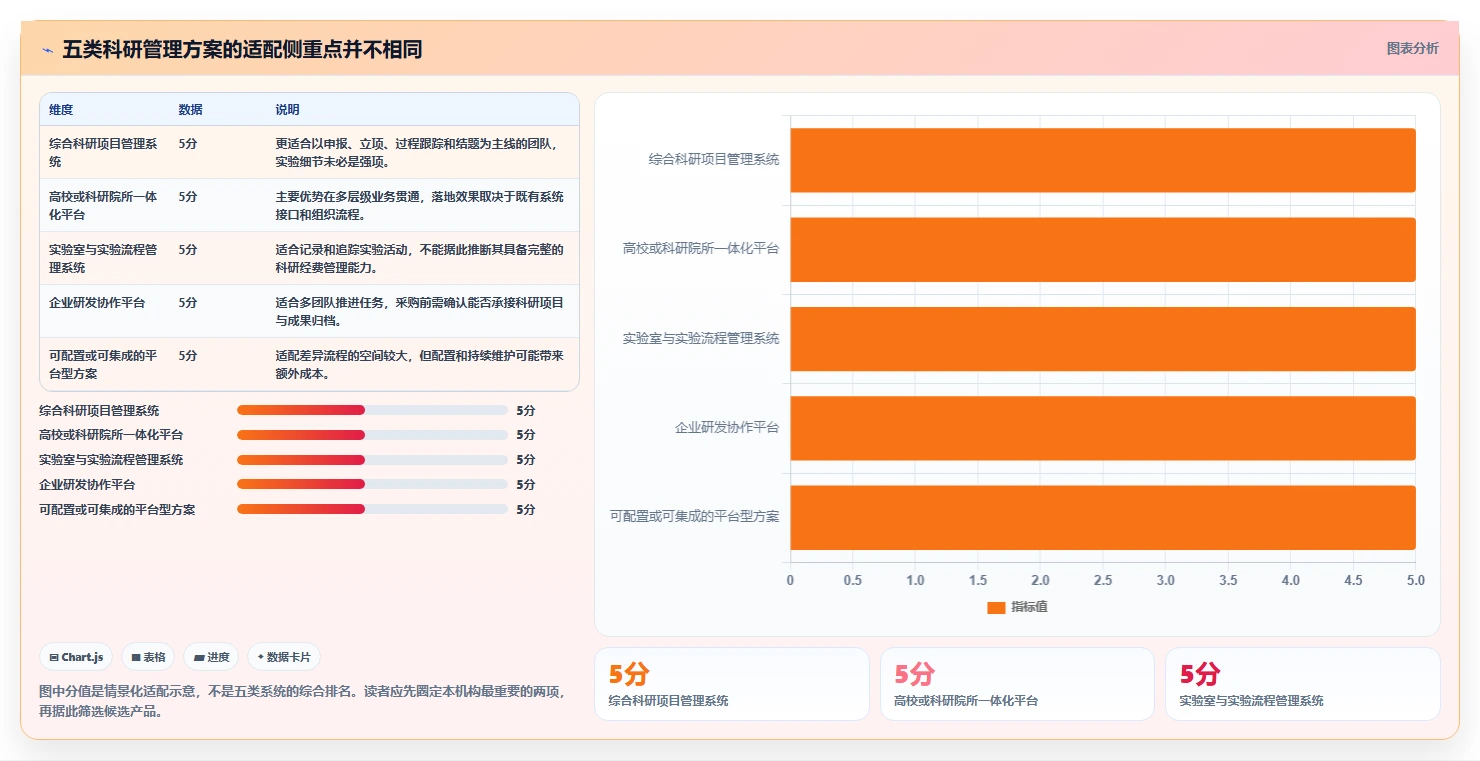Click the 可配置或可集成的平台型方案 progress bar
The height and width of the screenshot is (761, 1480).
[x=372, y=509]
